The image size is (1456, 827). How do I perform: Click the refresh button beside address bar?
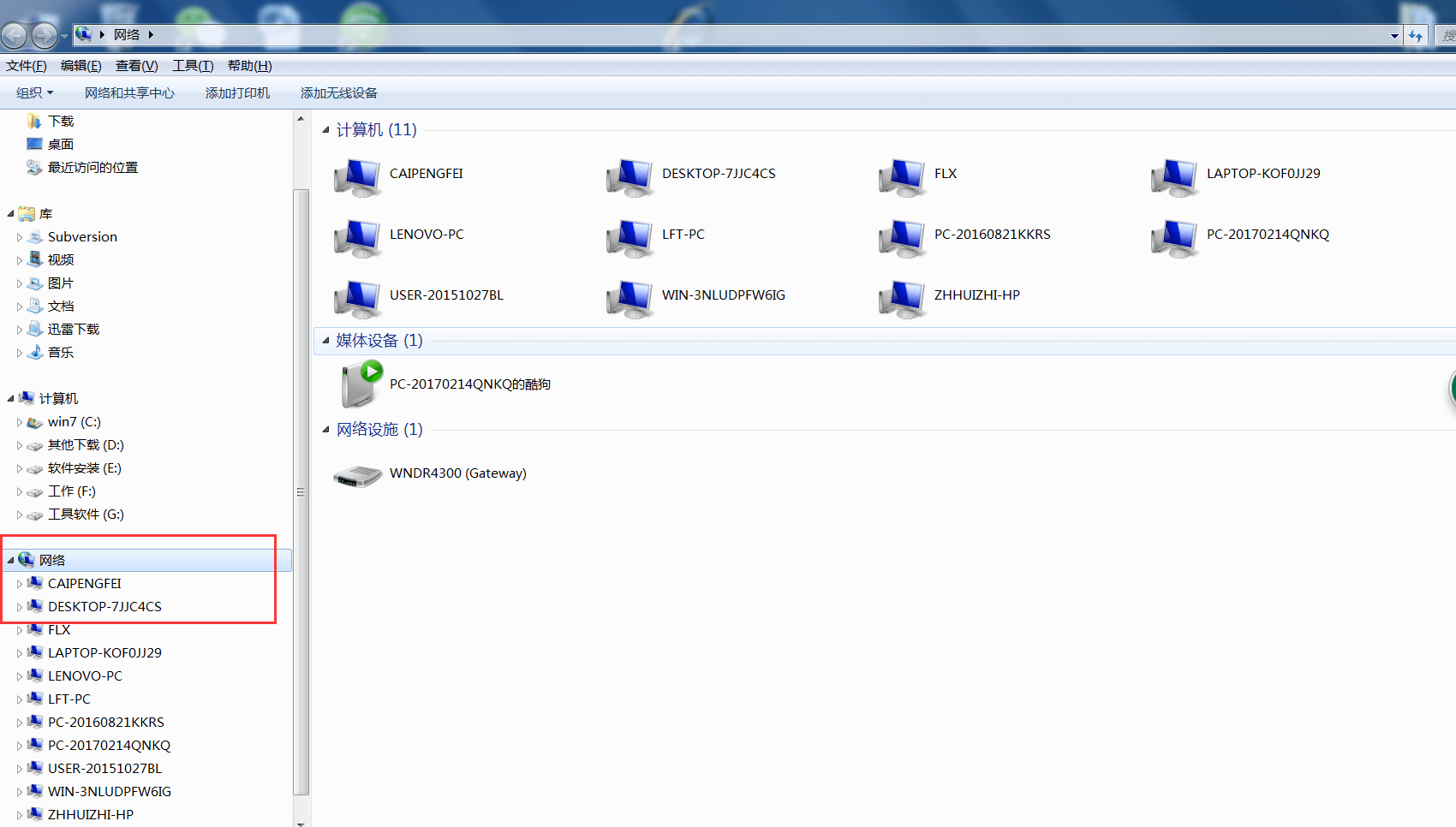point(1416,35)
